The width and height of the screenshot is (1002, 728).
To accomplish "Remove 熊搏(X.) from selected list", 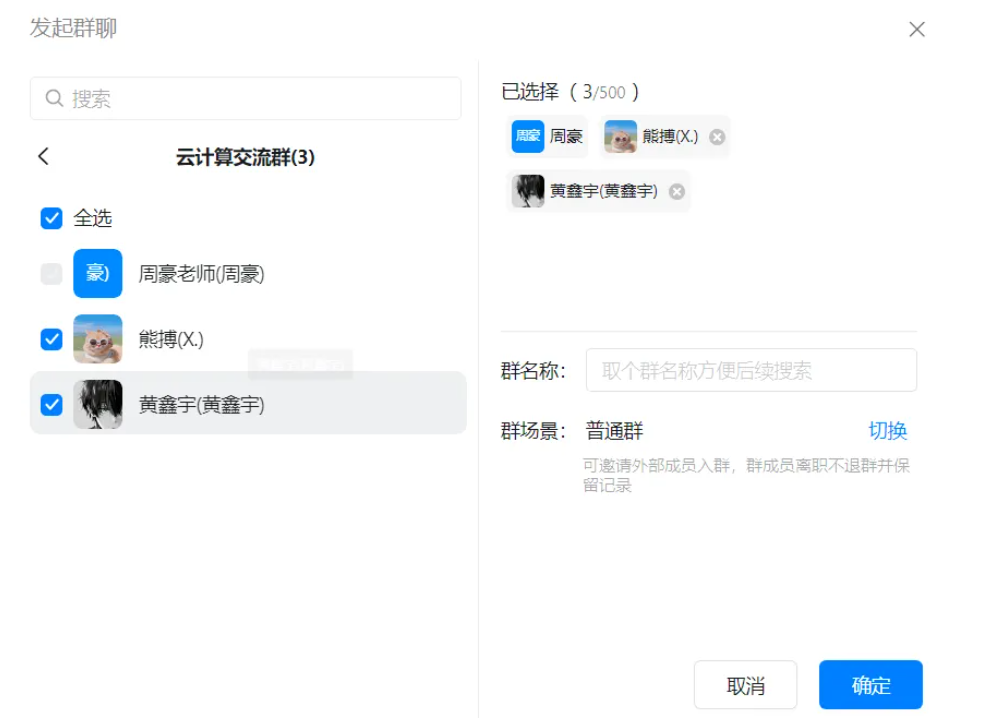I will click(x=717, y=137).
